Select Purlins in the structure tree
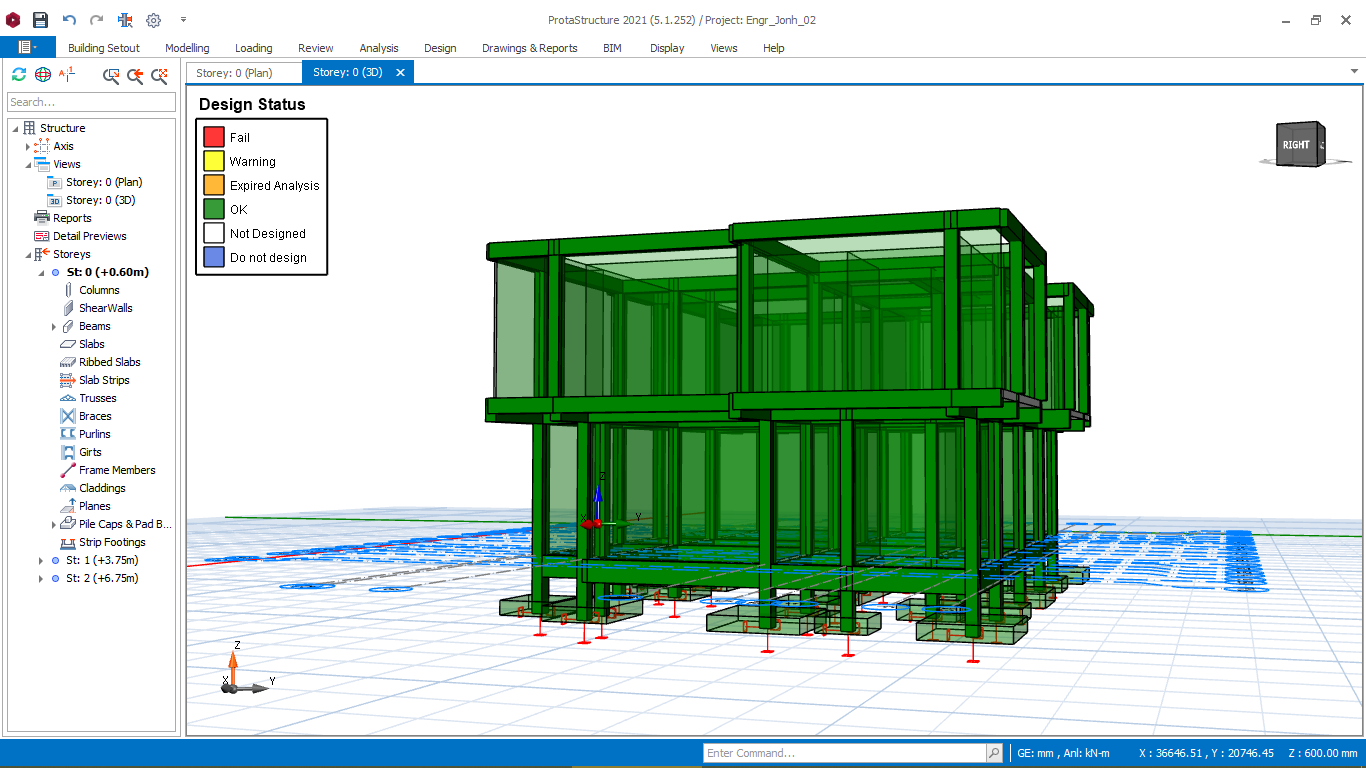1366x768 pixels. pyautogui.click(x=95, y=434)
